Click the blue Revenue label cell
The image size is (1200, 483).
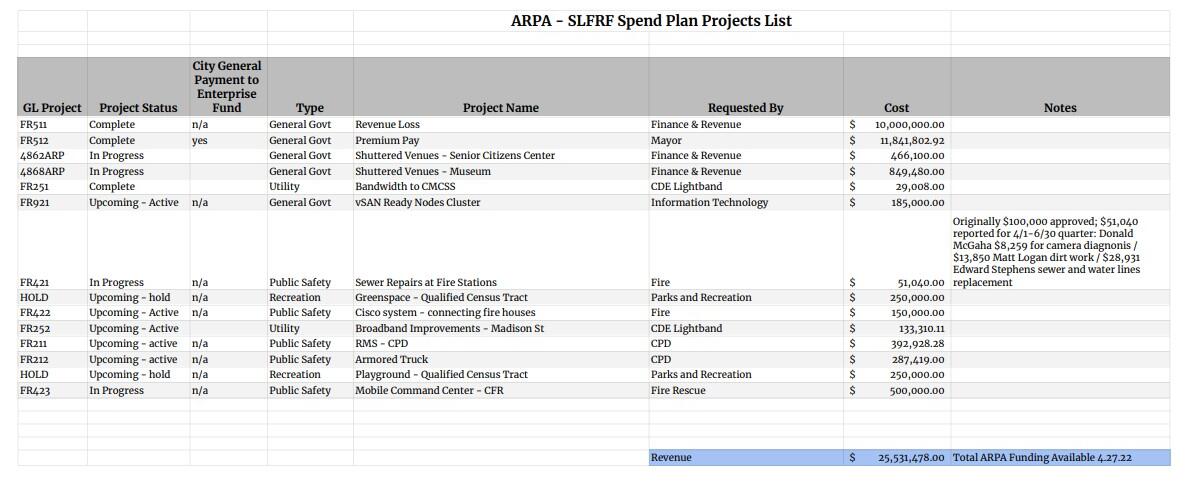(671, 458)
